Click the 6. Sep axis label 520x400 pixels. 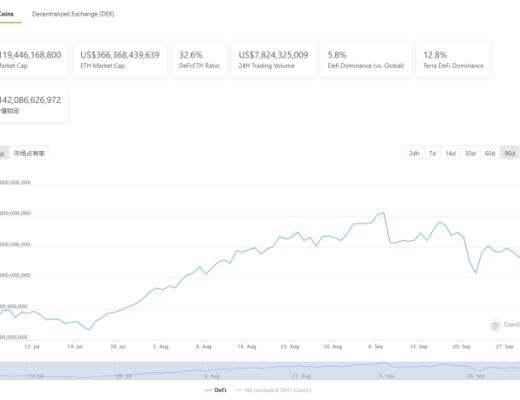click(x=376, y=347)
